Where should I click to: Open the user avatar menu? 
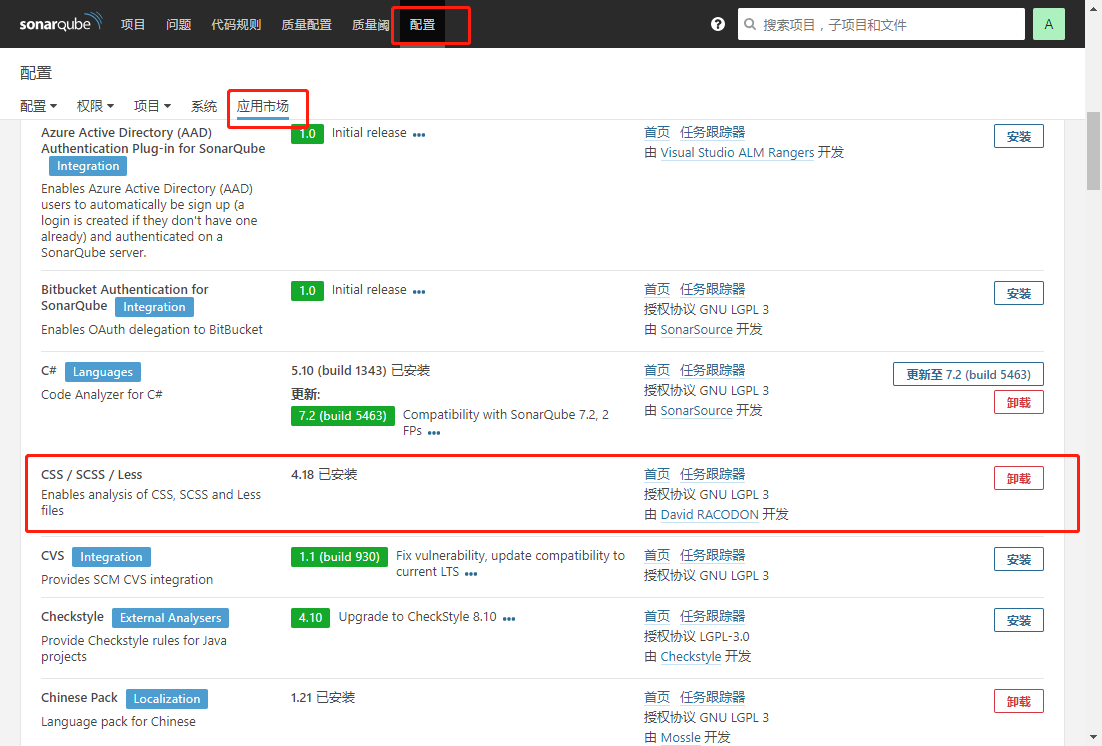click(x=1048, y=24)
